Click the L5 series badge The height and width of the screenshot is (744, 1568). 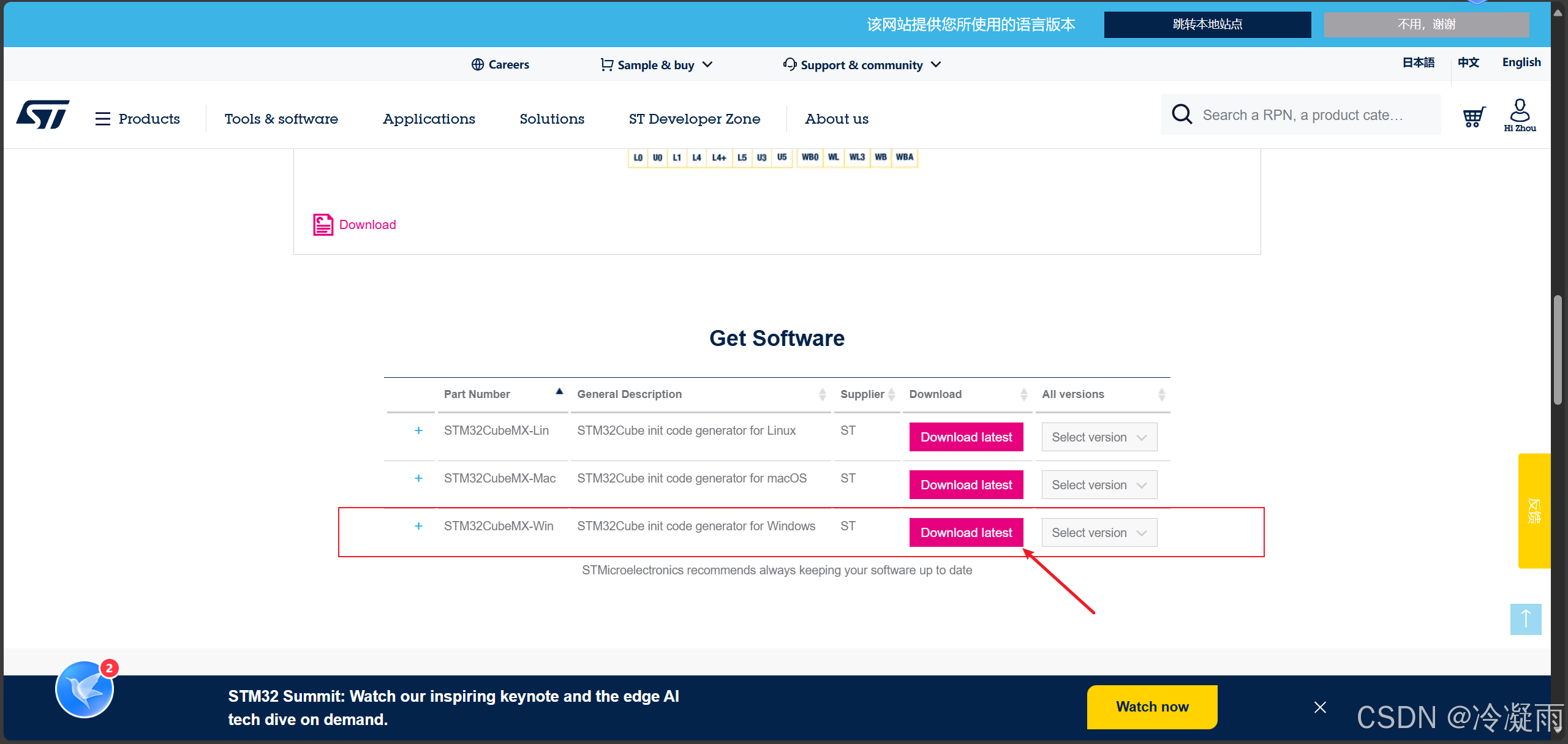[742, 157]
